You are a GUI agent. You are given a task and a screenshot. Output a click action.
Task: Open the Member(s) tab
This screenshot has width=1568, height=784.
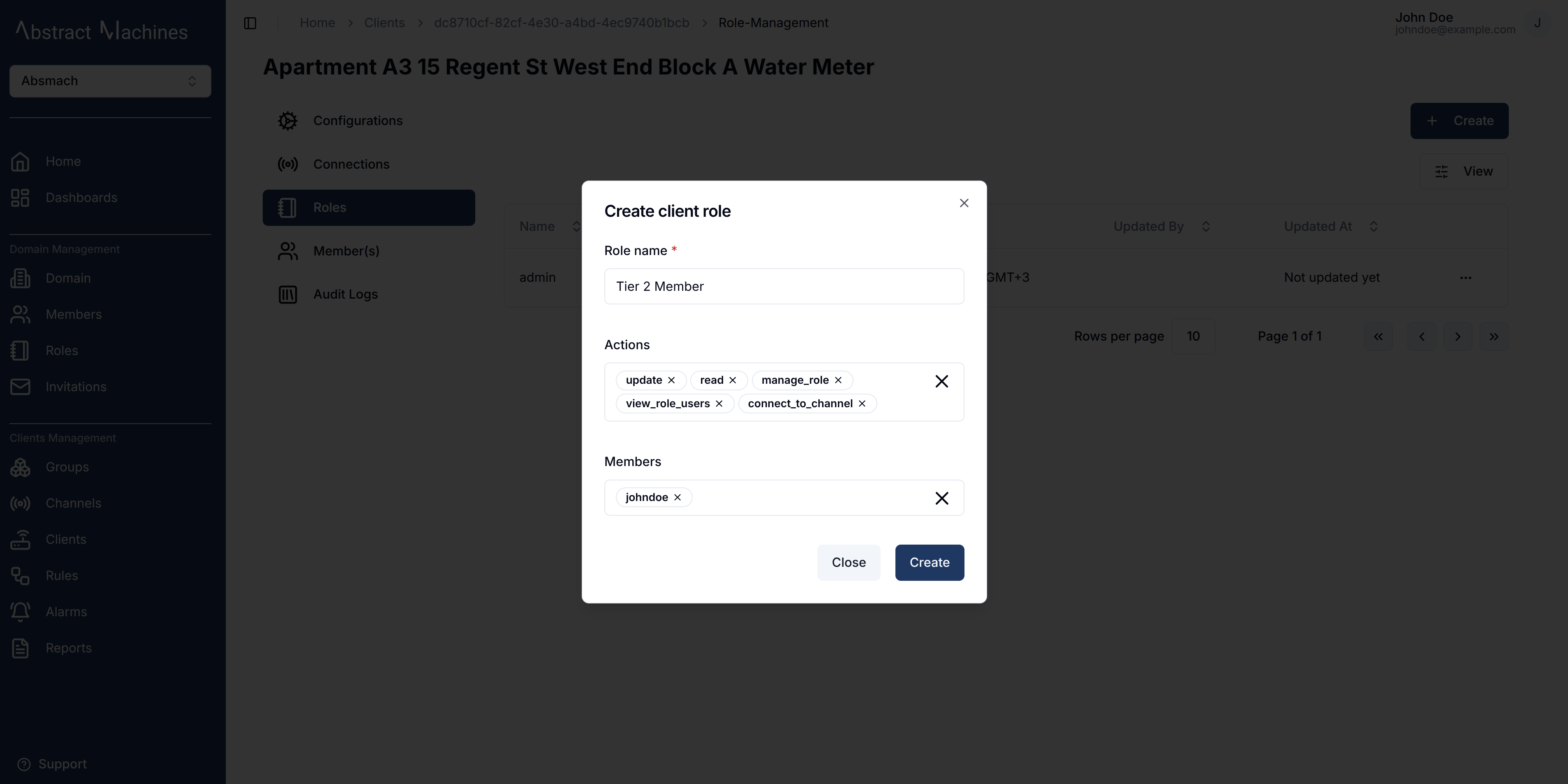369,251
